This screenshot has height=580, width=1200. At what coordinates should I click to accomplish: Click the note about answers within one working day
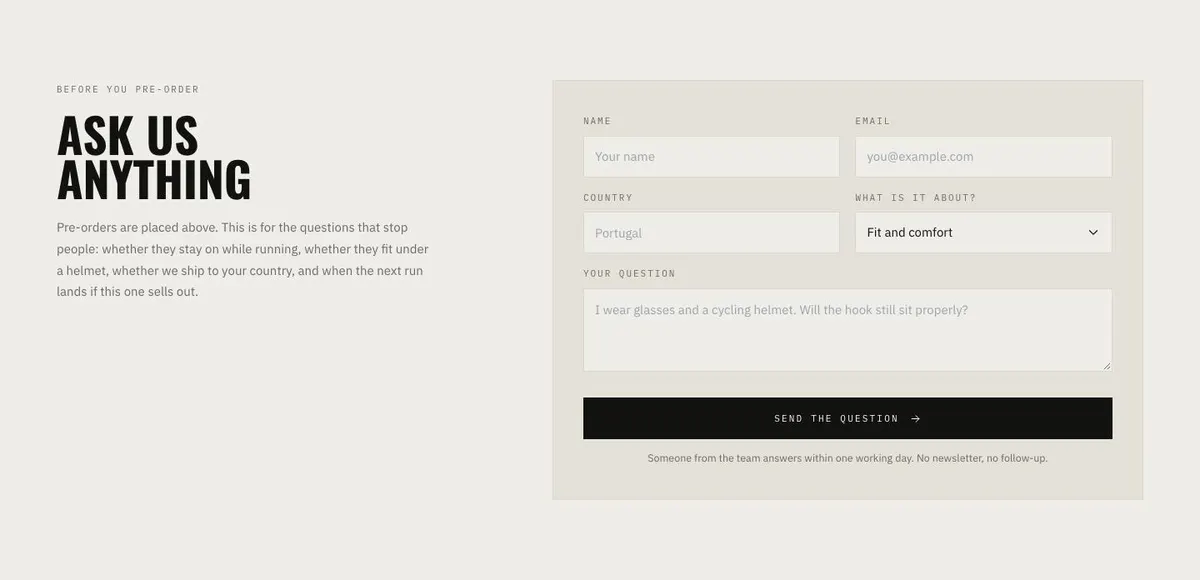coord(847,459)
